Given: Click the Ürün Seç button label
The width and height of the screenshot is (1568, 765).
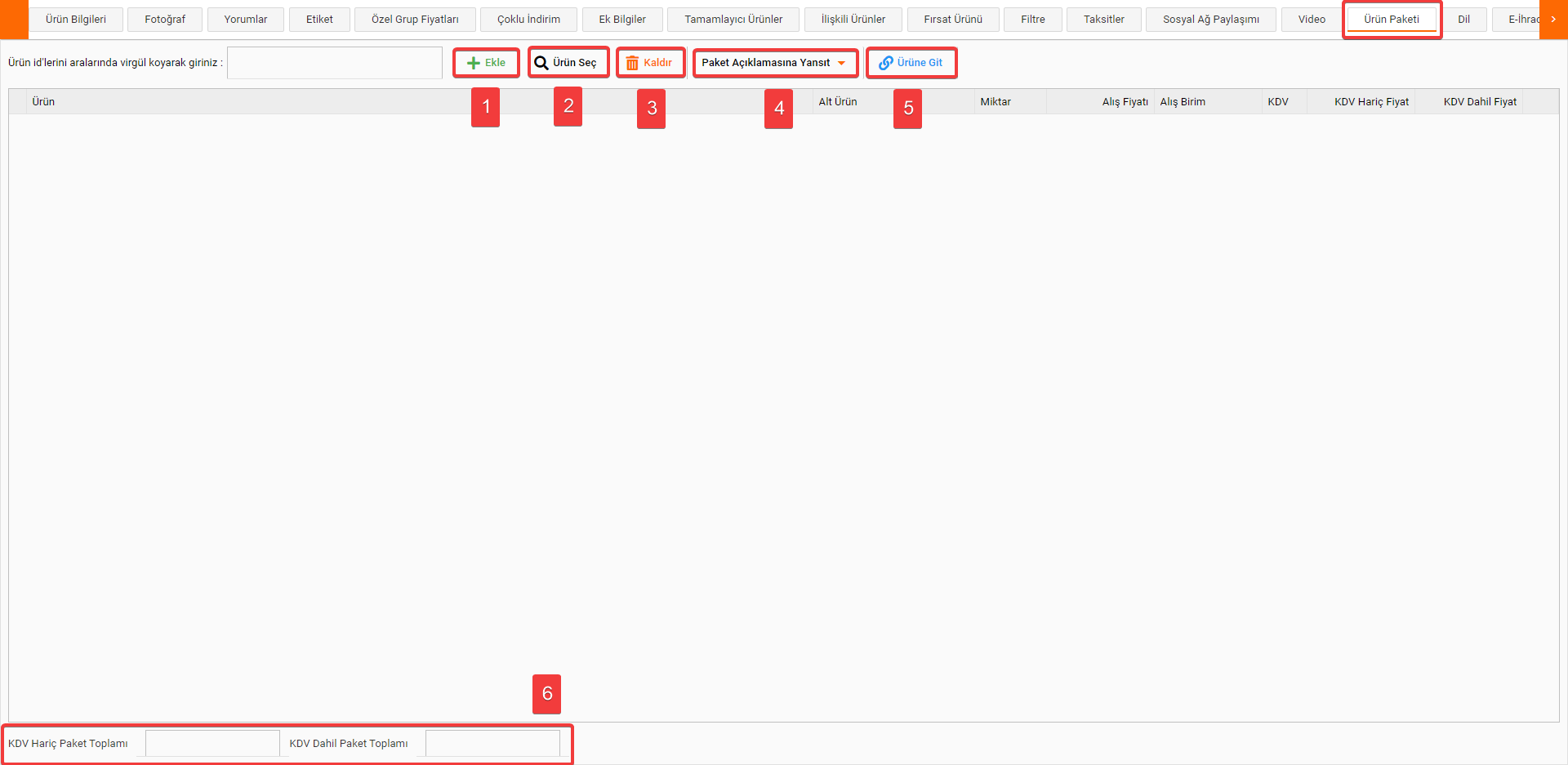Looking at the screenshot, I should [575, 63].
